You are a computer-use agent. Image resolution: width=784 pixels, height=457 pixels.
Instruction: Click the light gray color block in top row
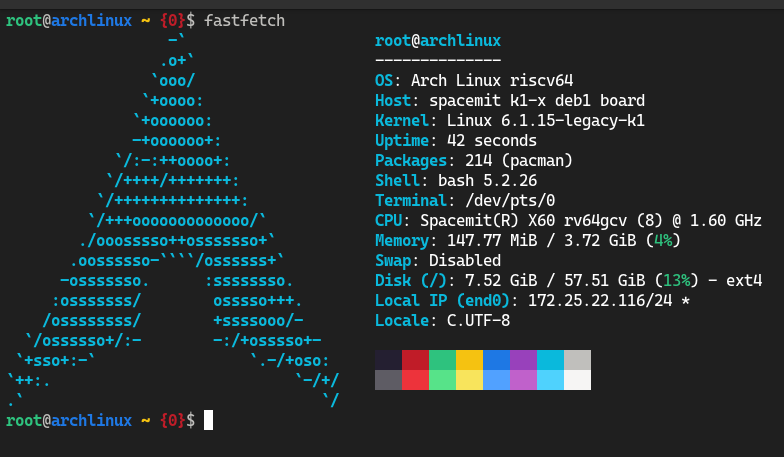pyautogui.click(x=578, y=360)
